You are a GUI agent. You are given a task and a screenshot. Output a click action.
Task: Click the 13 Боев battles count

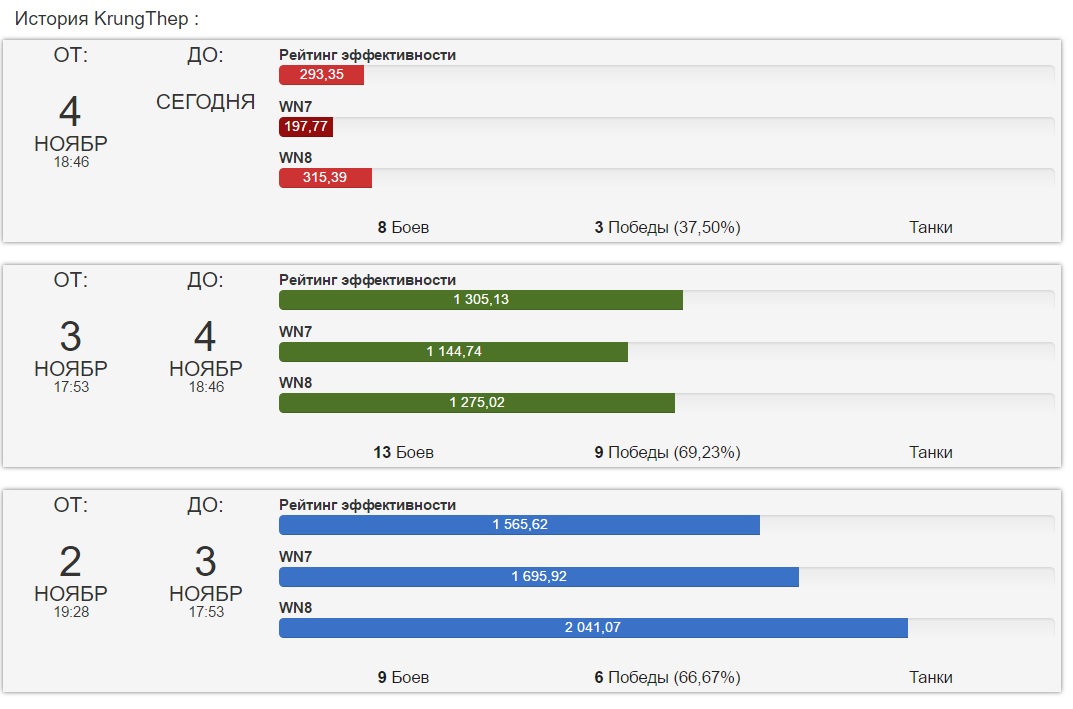(x=403, y=452)
